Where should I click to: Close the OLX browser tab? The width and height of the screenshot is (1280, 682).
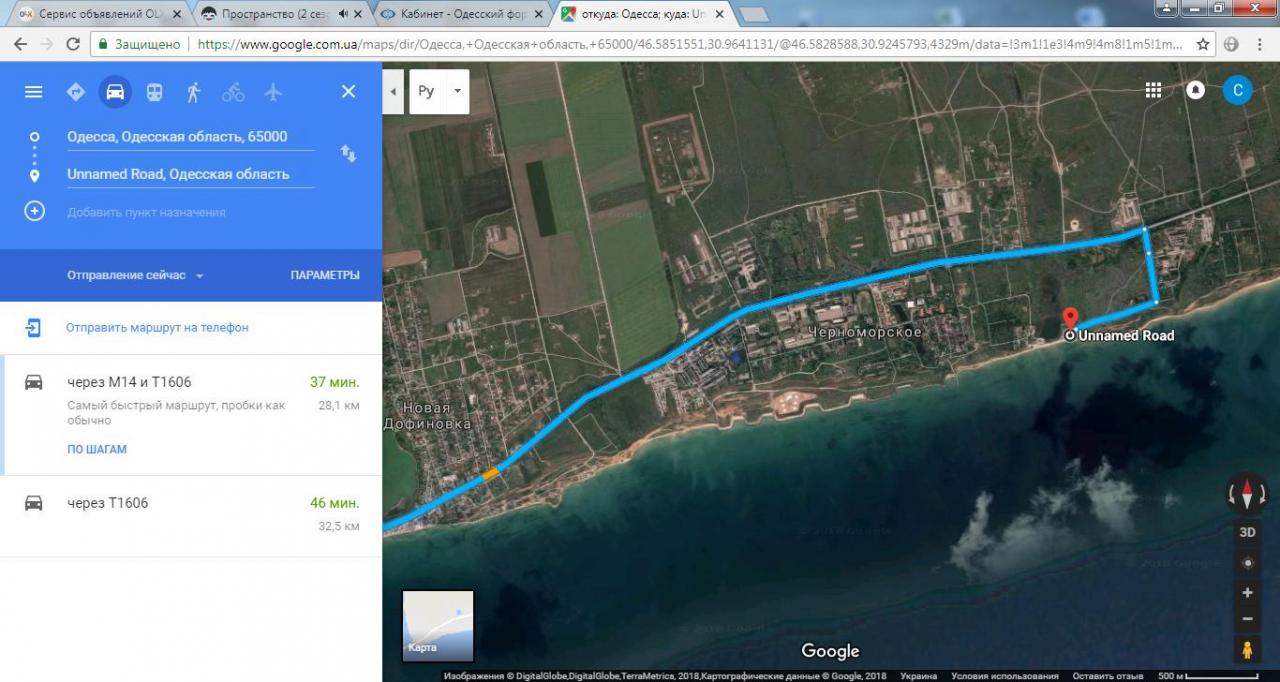coord(176,15)
